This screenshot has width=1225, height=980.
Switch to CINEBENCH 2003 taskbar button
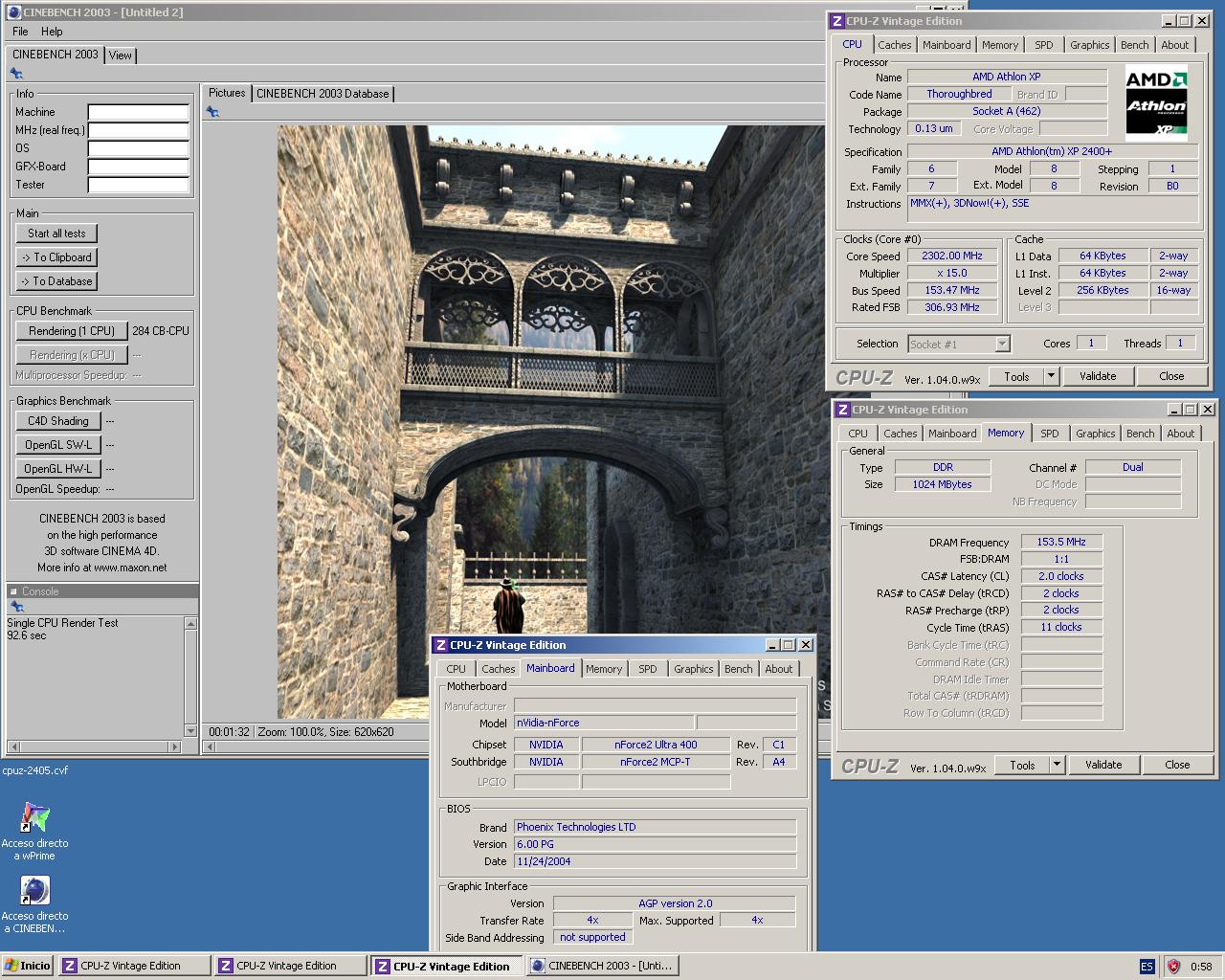point(603,966)
